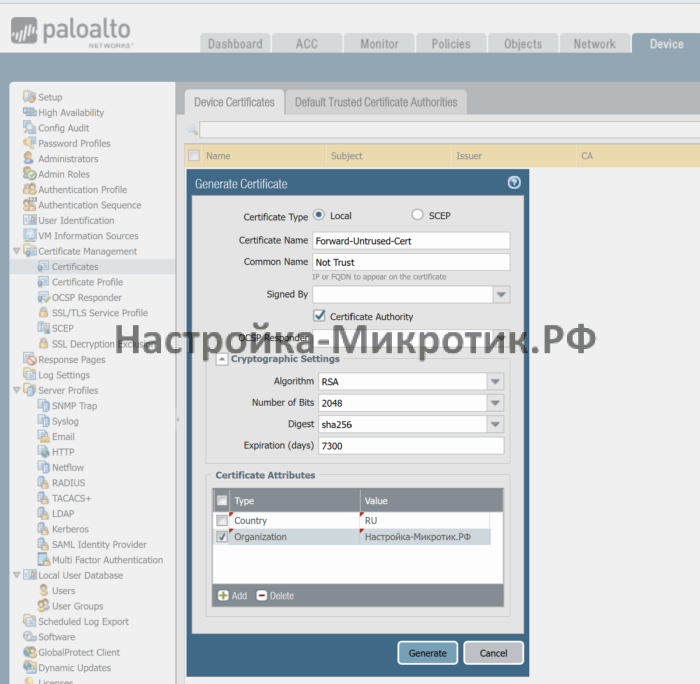The image size is (700, 684).
Task: Open Default Trusted Certificate Authorities tab
Action: click(x=376, y=102)
